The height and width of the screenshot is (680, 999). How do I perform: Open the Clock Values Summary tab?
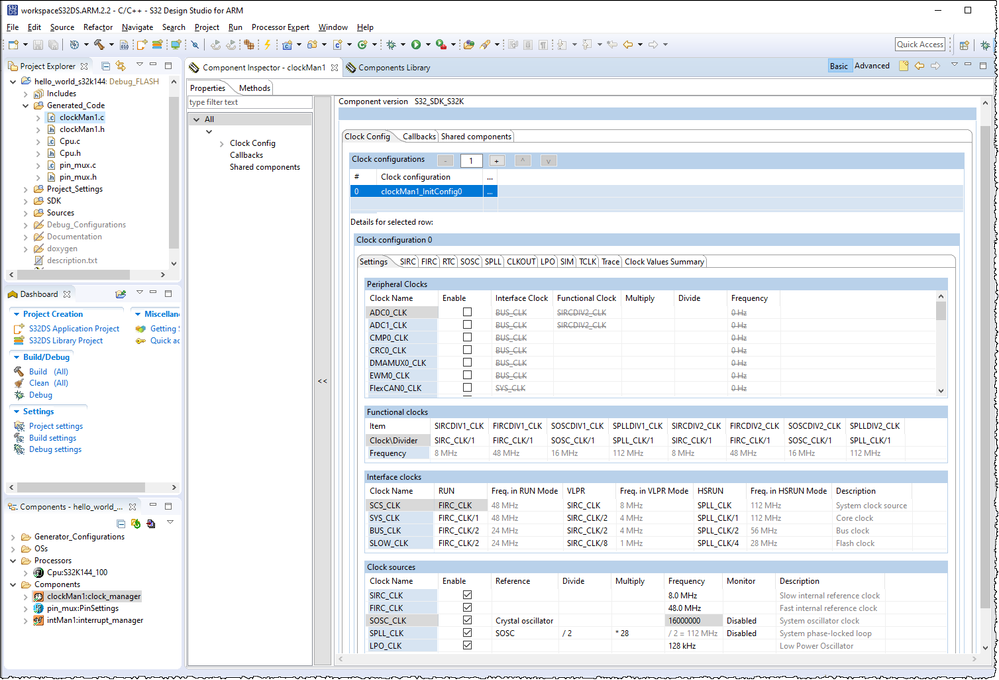(664, 262)
